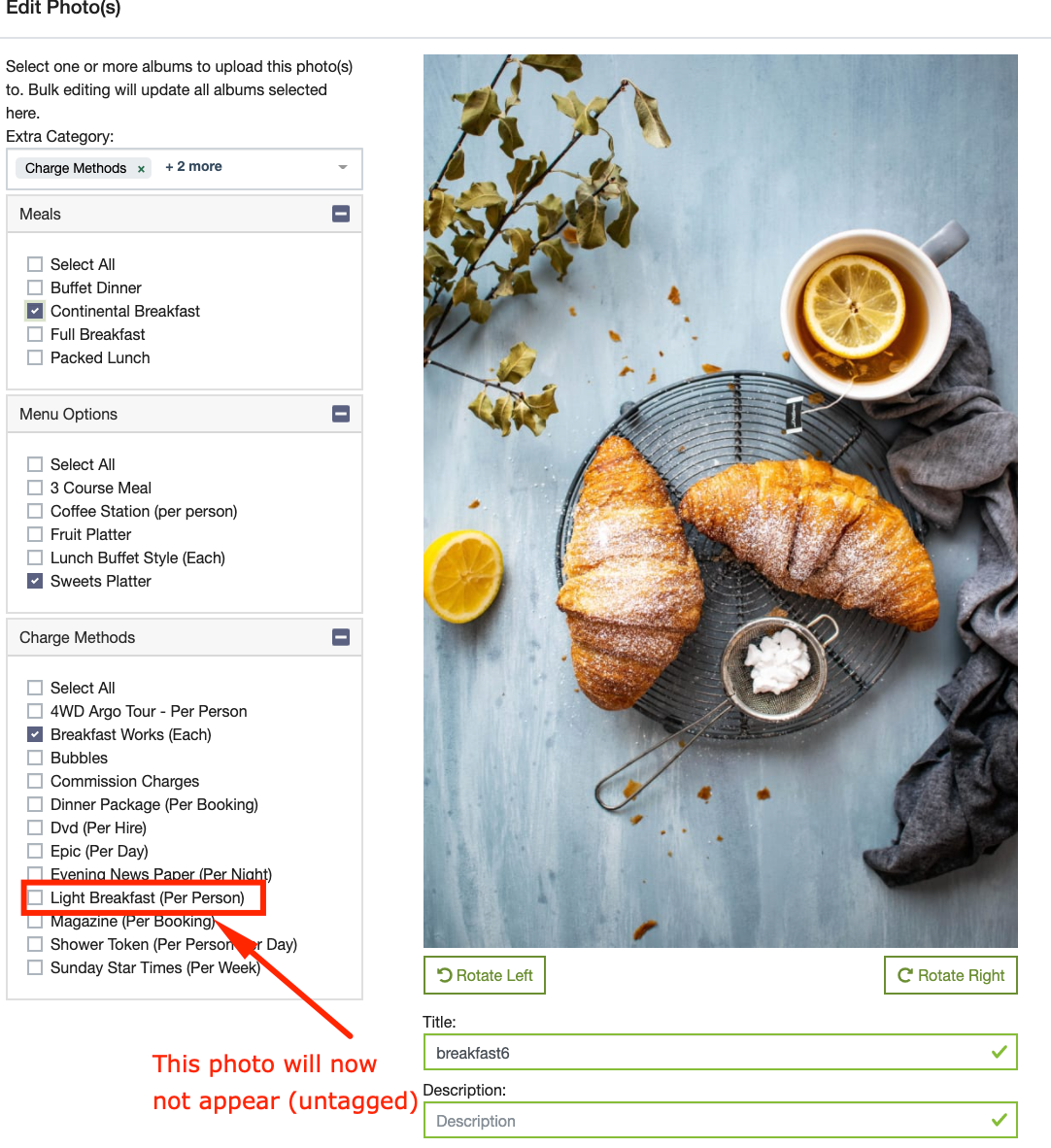The height and width of the screenshot is (1148, 1051).
Task: Click into the Description input field
Action: [721, 1121]
